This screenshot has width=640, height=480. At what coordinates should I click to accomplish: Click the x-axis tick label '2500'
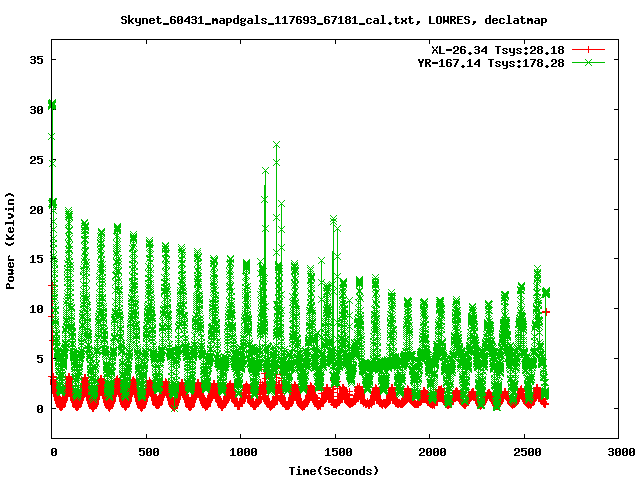[x=527, y=452]
